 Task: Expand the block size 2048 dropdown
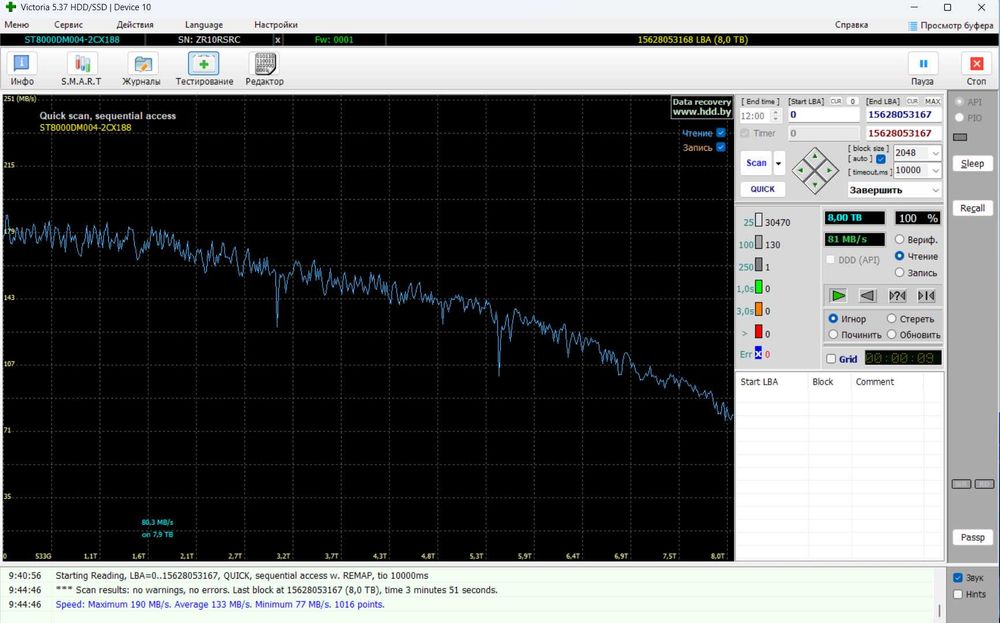(x=935, y=153)
